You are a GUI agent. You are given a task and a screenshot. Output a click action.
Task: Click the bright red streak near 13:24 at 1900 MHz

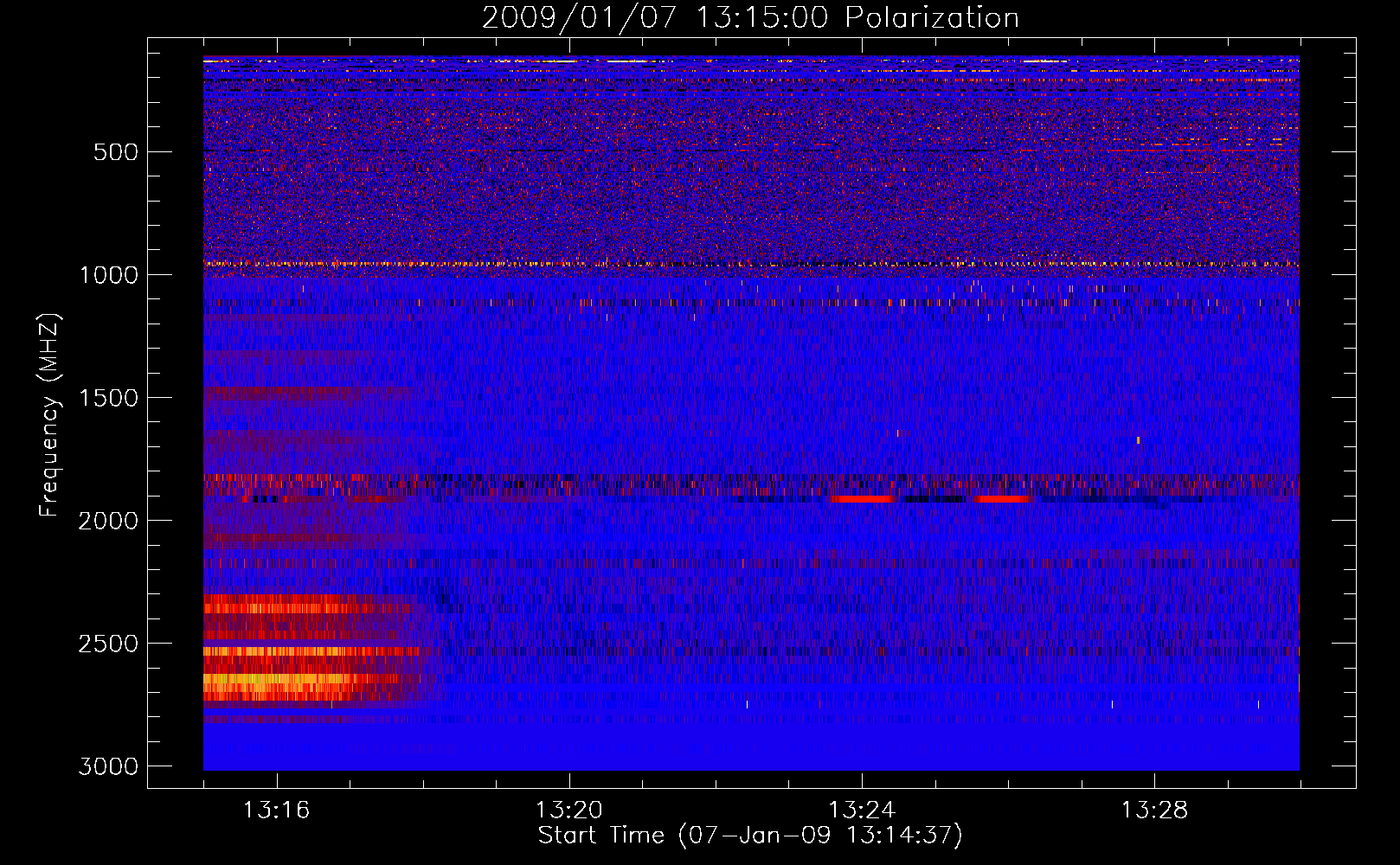[862, 499]
